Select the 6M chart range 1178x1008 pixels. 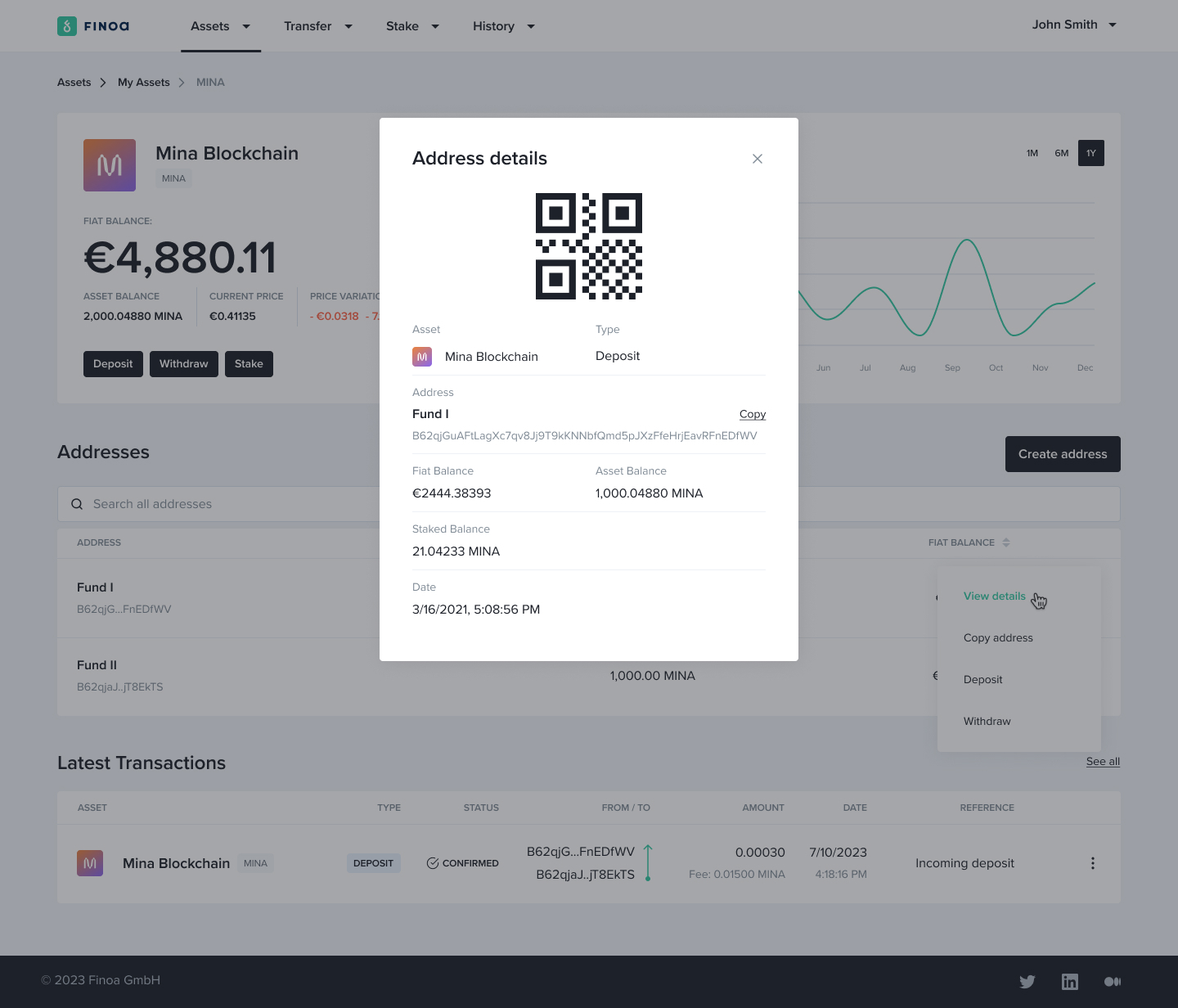coord(1062,153)
